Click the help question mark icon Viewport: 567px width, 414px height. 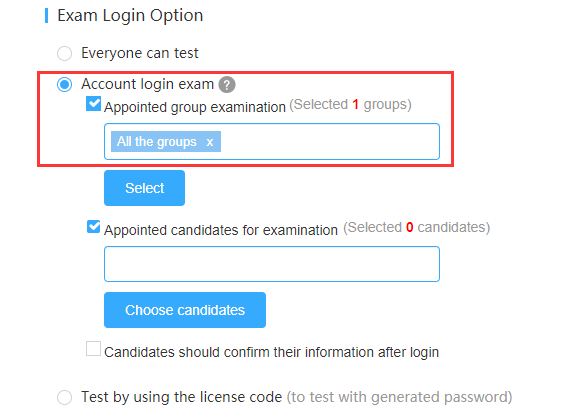227,85
